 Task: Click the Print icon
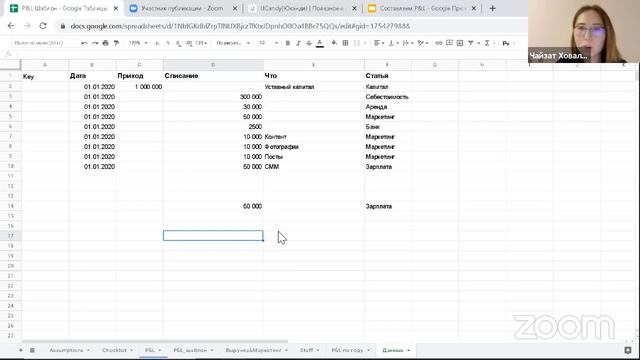(x=106, y=43)
